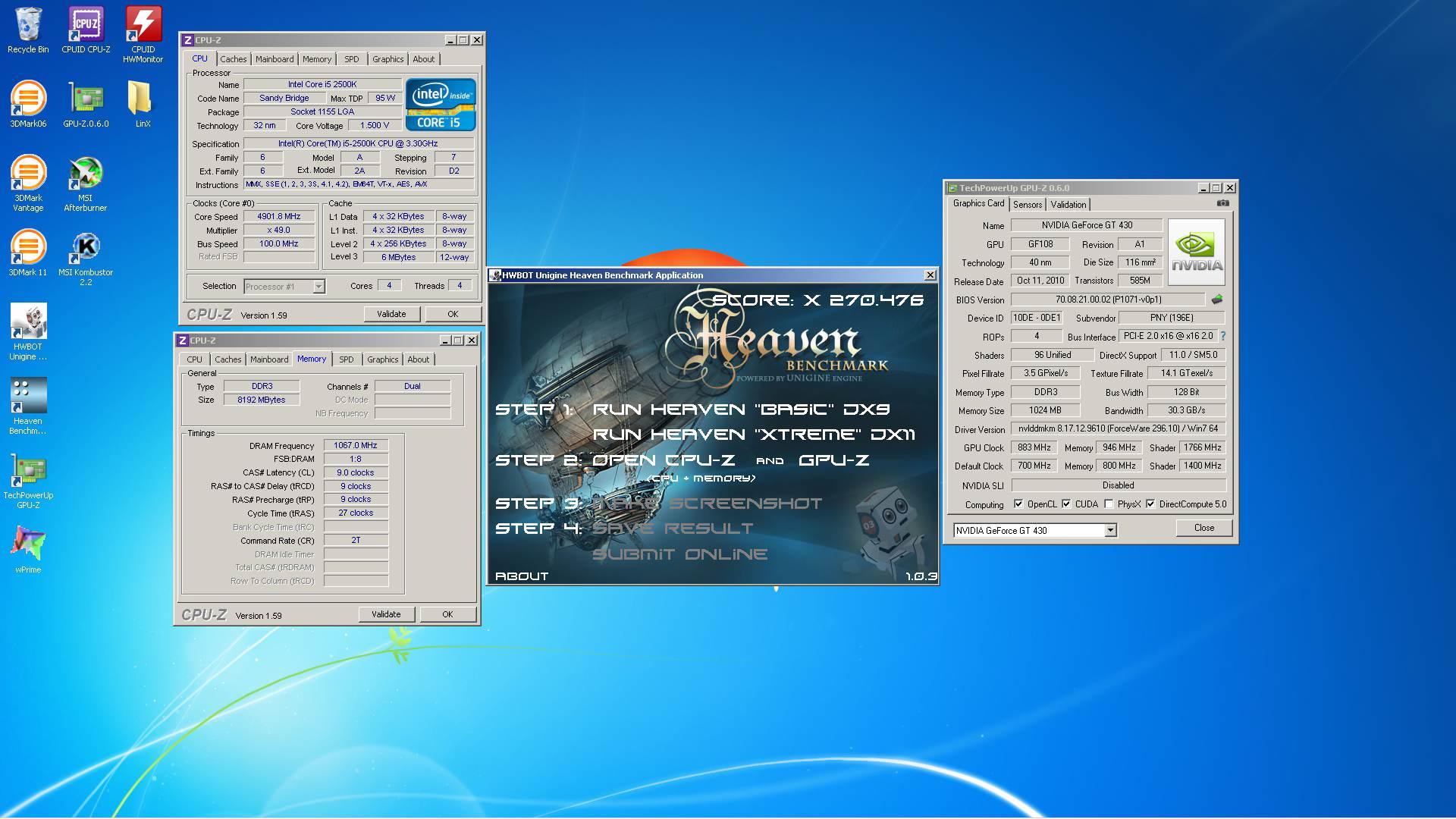This screenshot has height=819, width=1456.
Task: Click the Core Voltage 1.500 V value
Action: pyautogui.click(x=375, y=125)
